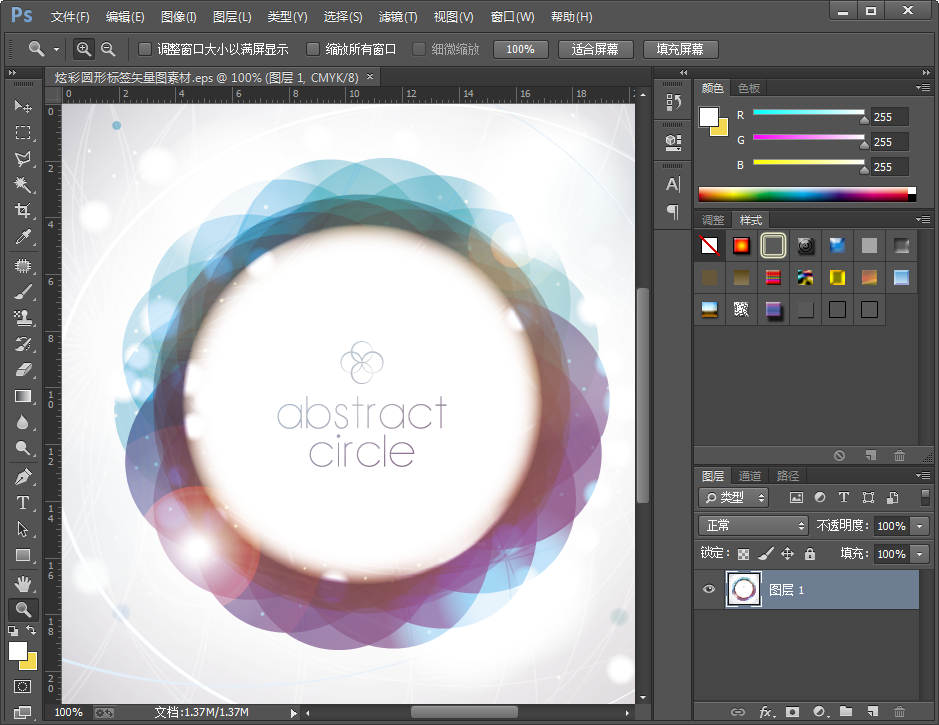This screenshot has height=725, width=939.
Task: Select the Rectangular Marquee tool
Action: [x=23, y=132]
